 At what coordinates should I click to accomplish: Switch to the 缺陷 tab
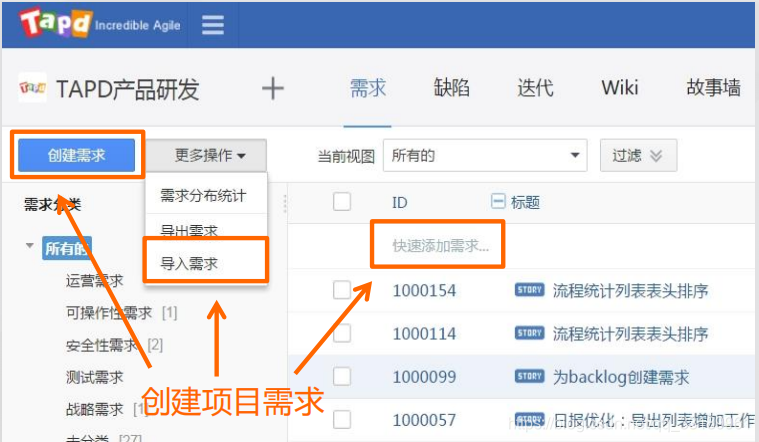[x=451, y=88]
